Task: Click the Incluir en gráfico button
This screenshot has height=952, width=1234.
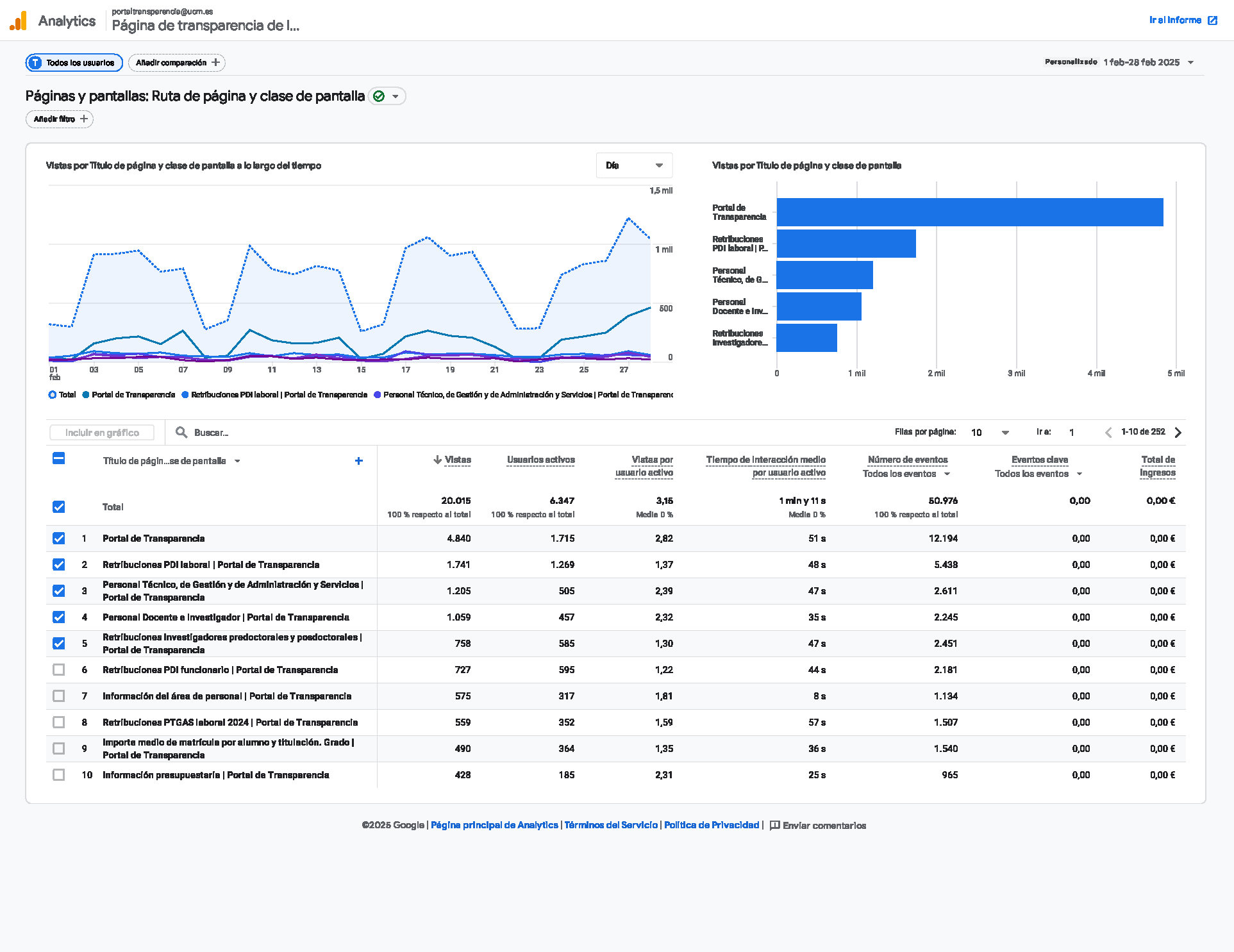Action: click(x=102, y=433)
